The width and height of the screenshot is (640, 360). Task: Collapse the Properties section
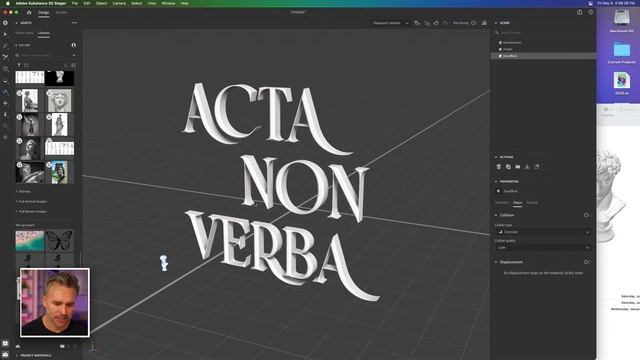pos(496,181)
